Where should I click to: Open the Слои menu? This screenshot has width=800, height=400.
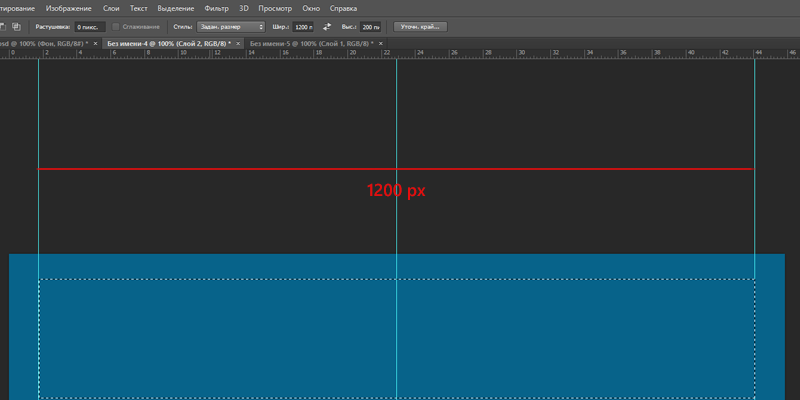(111, 8)
